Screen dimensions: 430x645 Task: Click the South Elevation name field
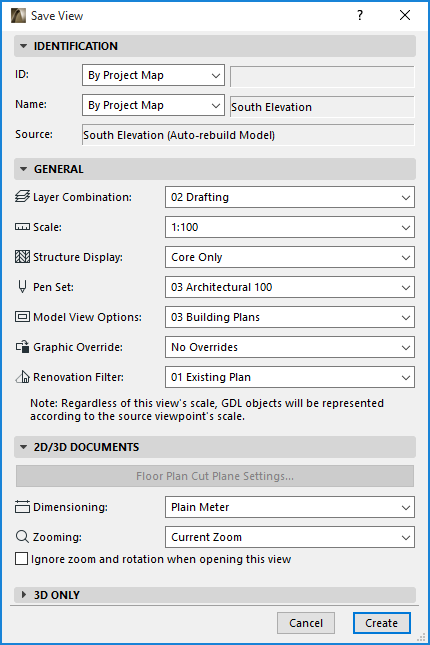(x=322, y=107)
